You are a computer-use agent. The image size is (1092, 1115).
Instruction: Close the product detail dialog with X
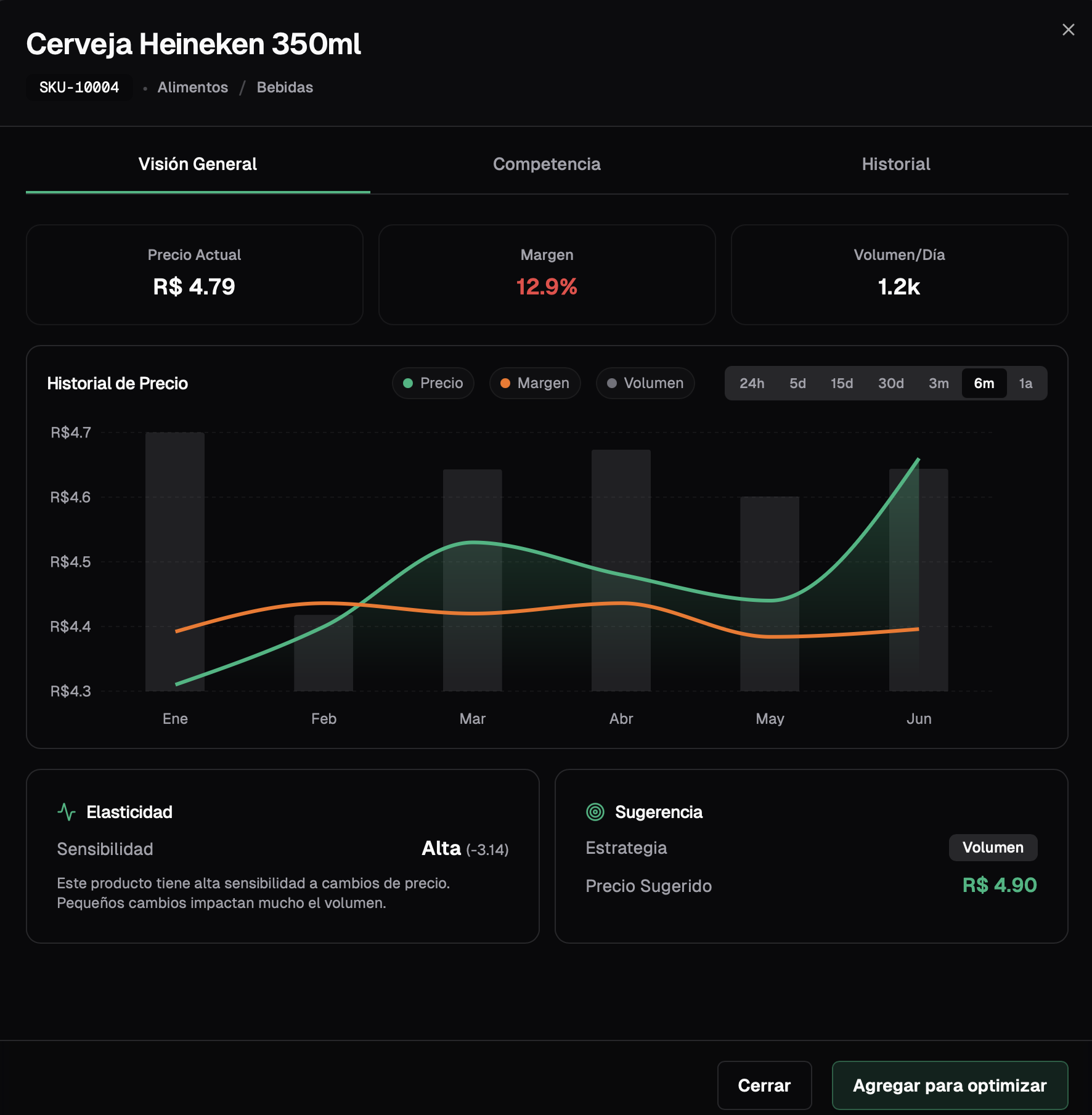[1068, 30]
